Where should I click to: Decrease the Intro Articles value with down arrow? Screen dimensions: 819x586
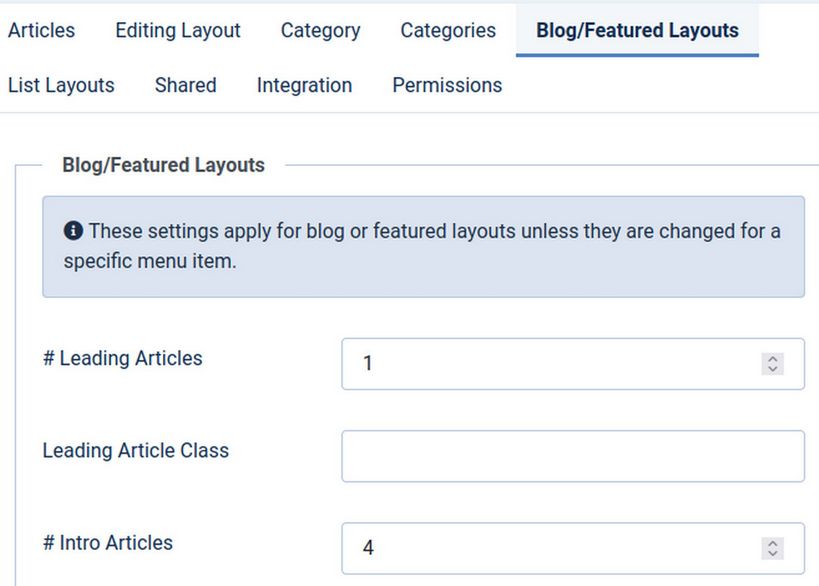click(x=773, y=554)
